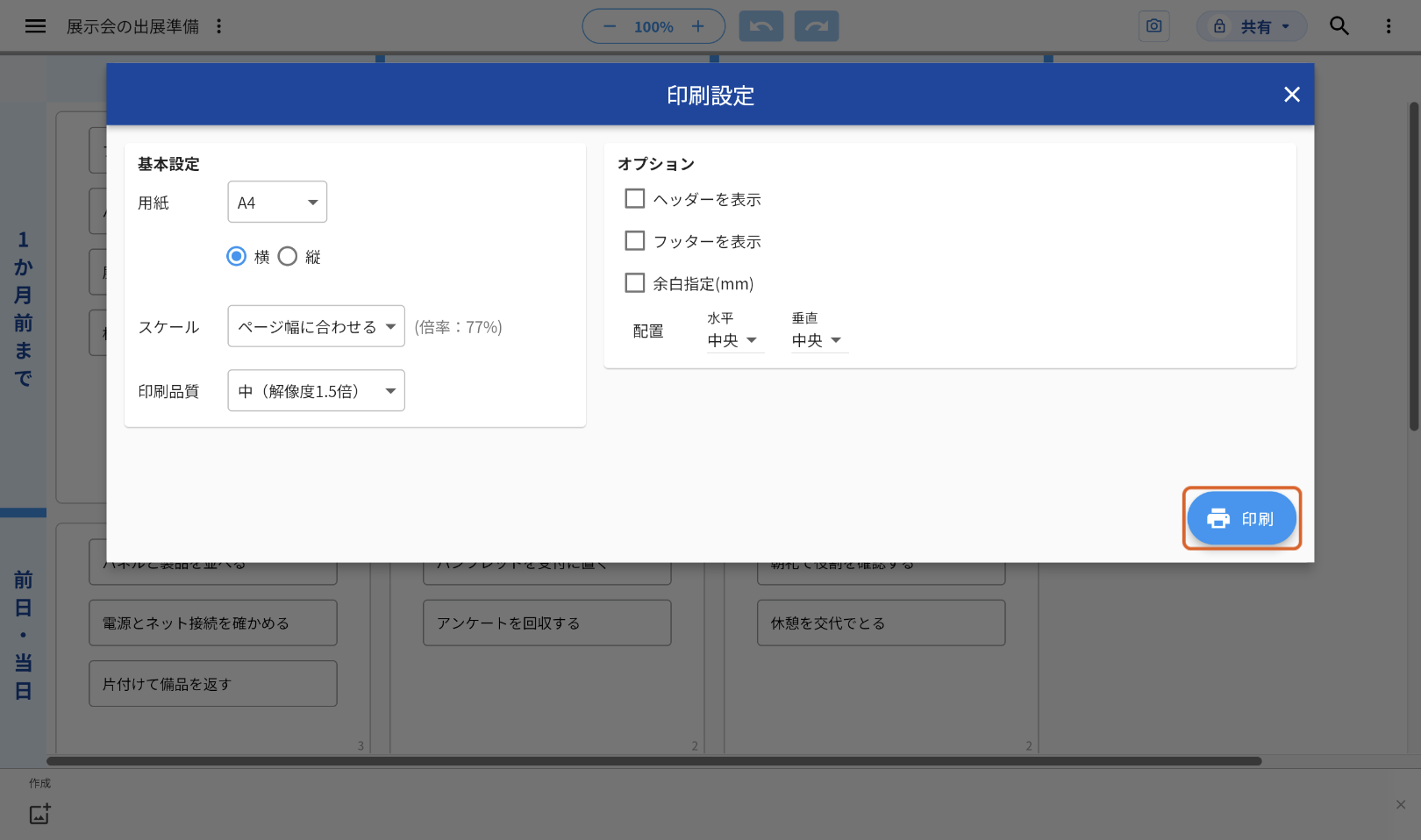Open the top-right more options menu
Viewport: 1421px width, 840px height.
pos(1389,26)
